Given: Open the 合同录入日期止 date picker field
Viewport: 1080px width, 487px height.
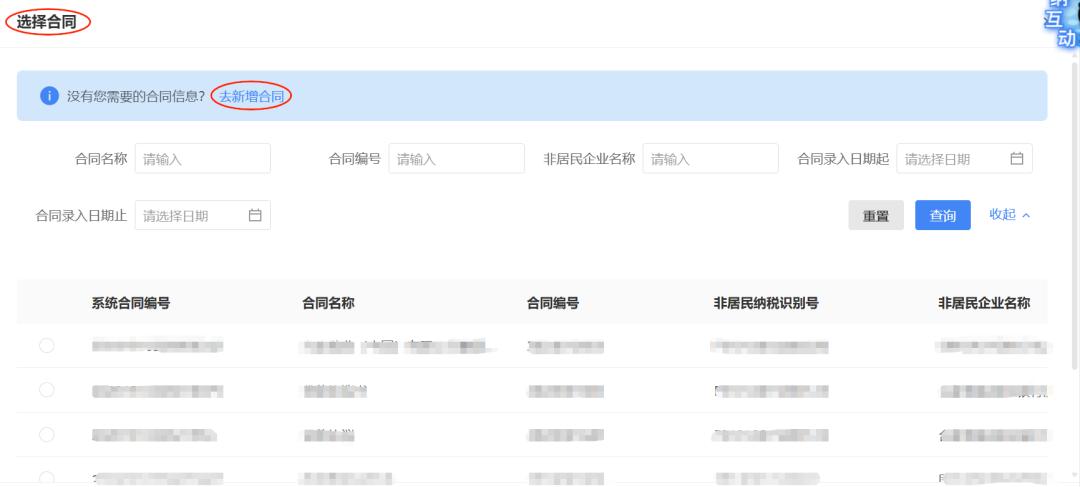Looking at the screenshot, I should (x=192, y=215).
